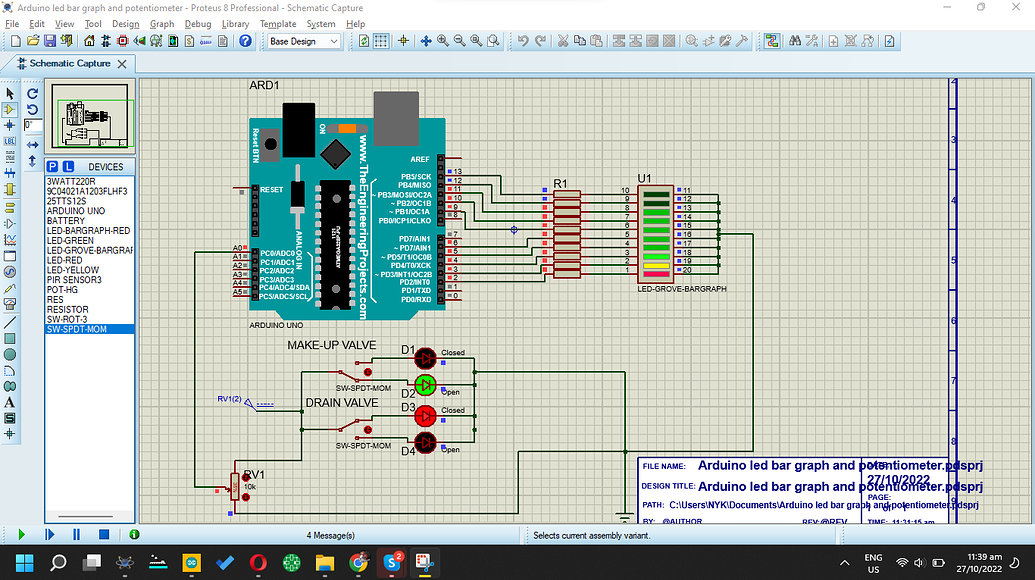
Task: Open Windows Start menu on the taskbar
Action: 24,563
